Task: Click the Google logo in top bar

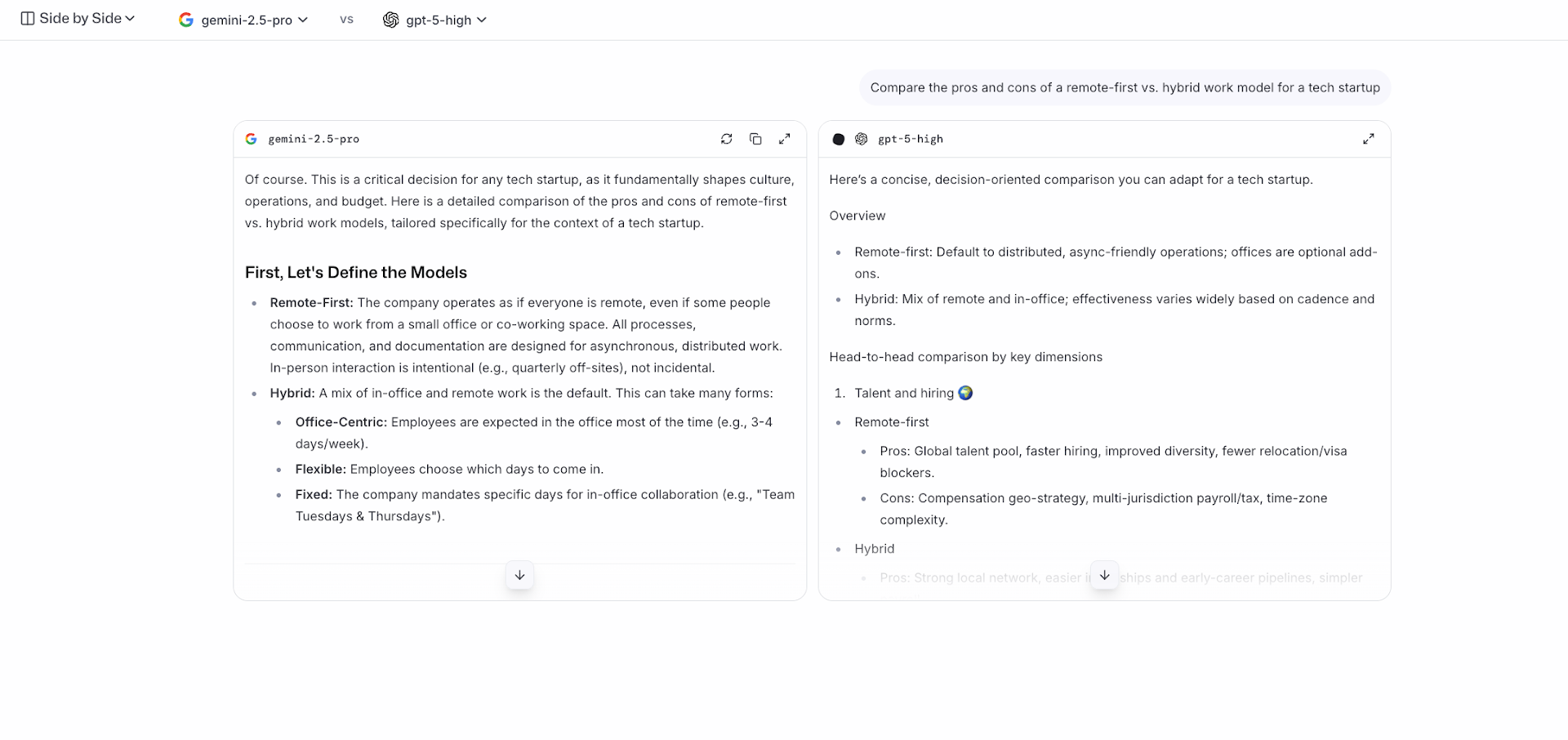Action: pos(186,20)
